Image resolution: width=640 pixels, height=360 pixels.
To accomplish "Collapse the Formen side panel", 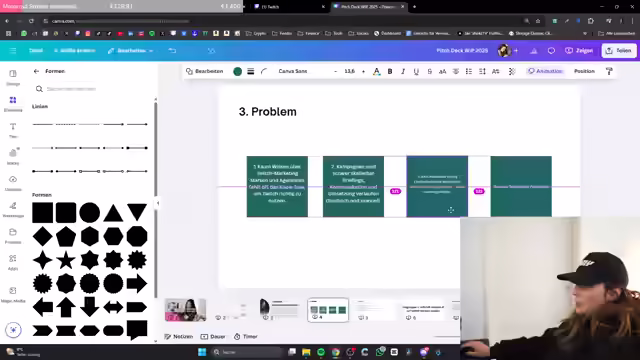I will (x=158, y=203).
